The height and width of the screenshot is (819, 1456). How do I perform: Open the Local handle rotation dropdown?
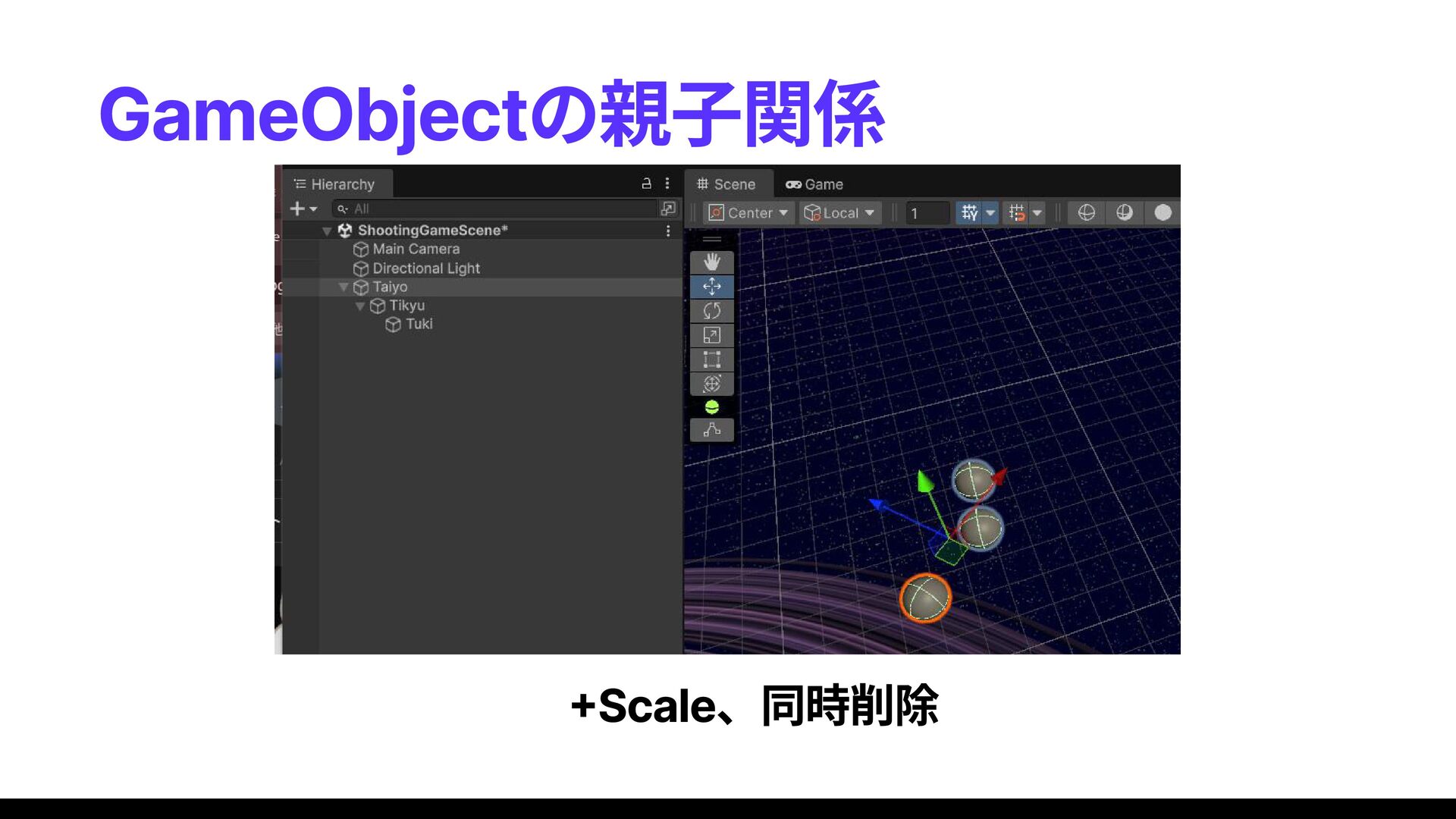839,213
